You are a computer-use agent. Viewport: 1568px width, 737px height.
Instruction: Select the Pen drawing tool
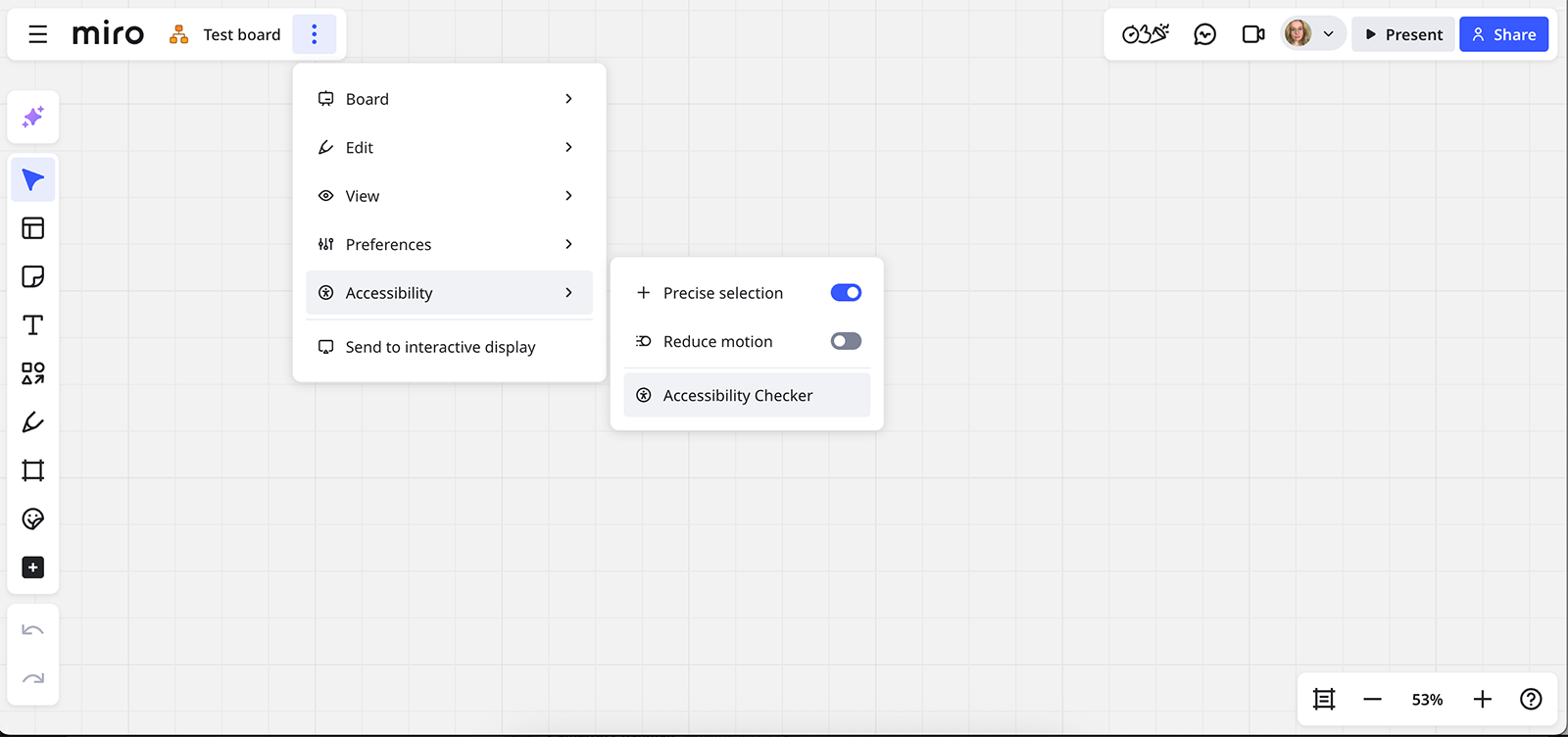pos(32,421)
